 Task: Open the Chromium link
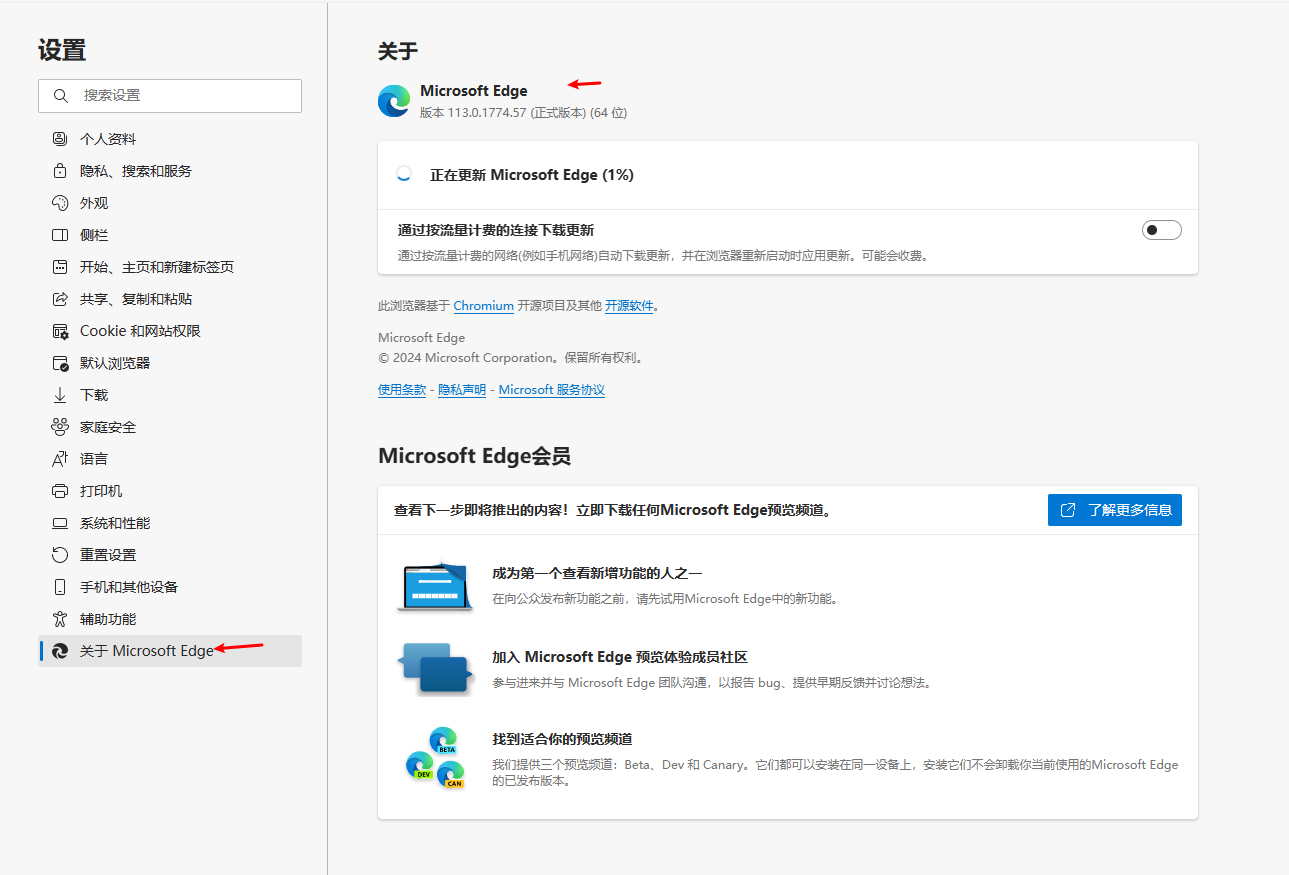(483, 306)
